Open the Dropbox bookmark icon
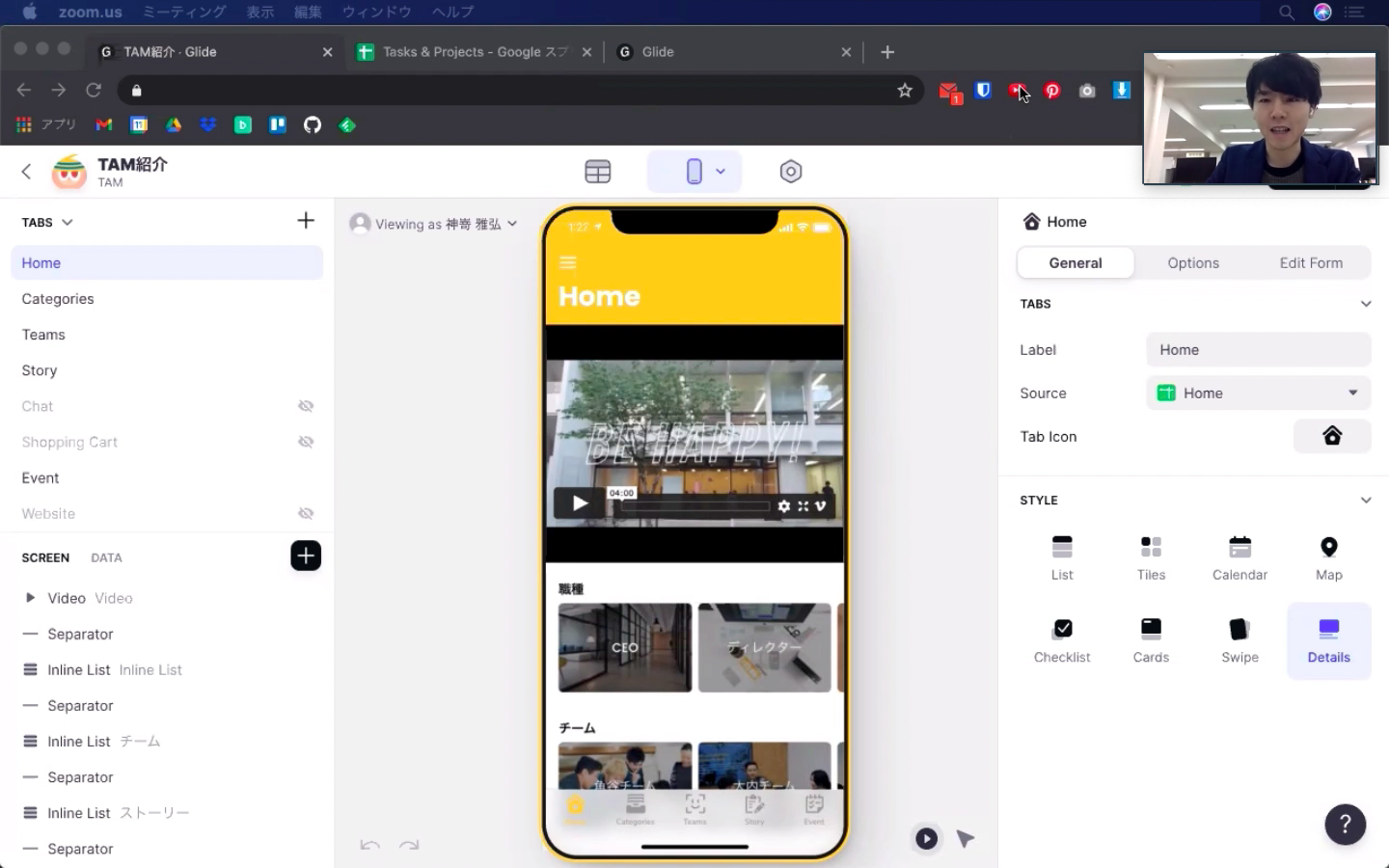 208,125
